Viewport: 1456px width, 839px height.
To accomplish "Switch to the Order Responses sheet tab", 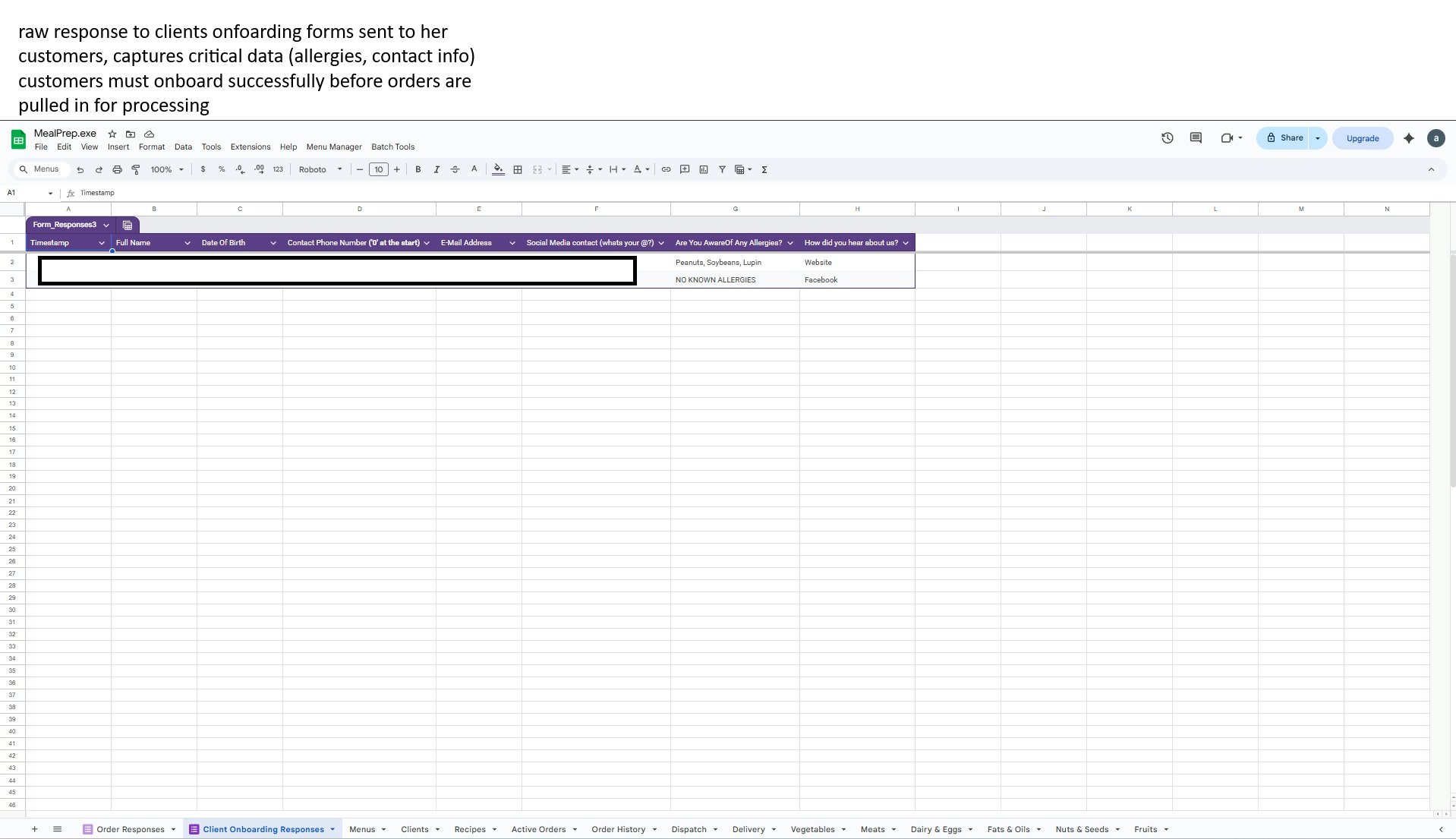I will pos(130,829).
